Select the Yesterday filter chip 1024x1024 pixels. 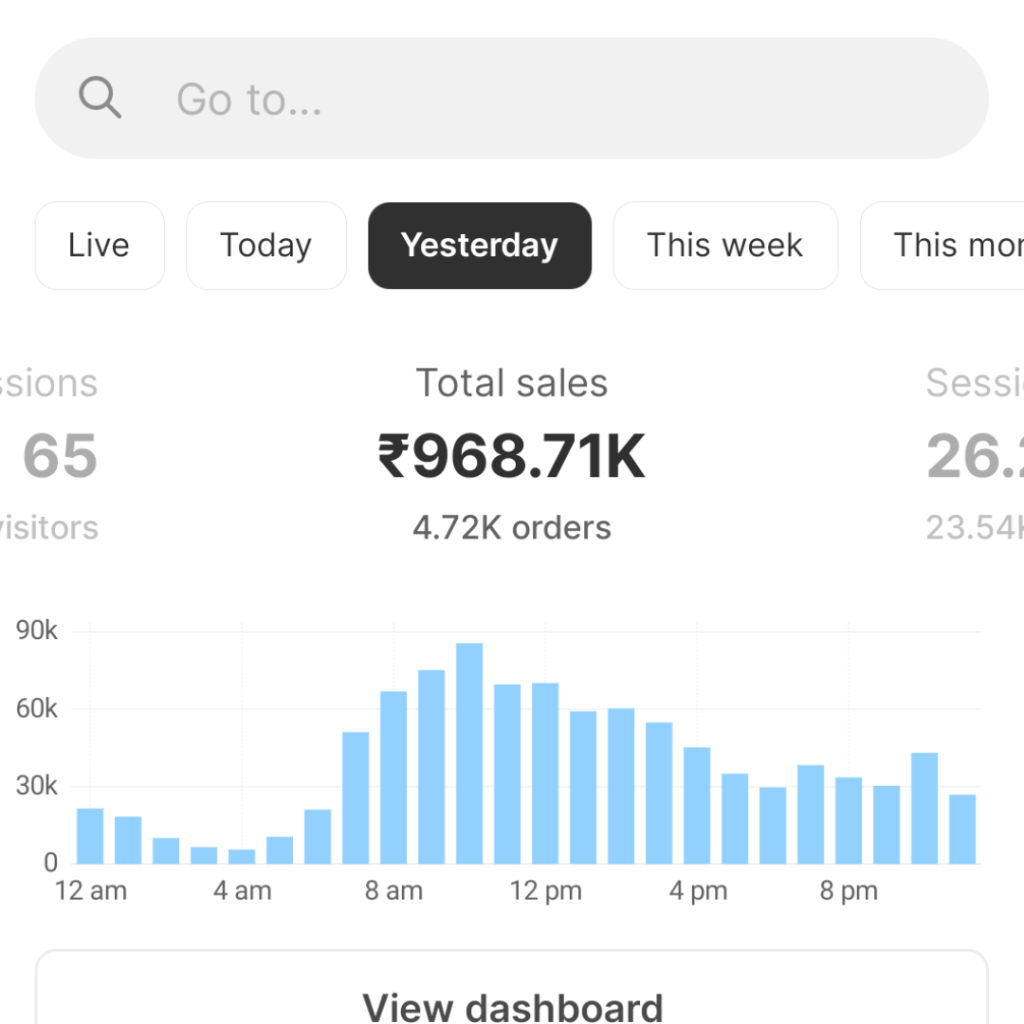(x=479, y=246)
